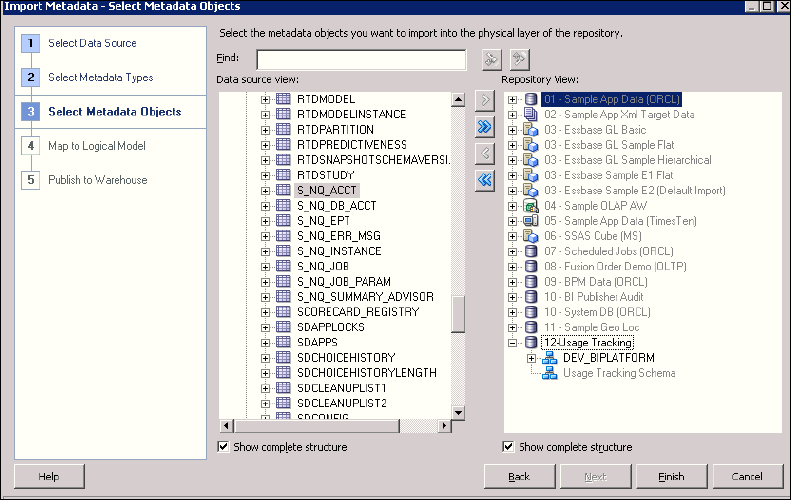Click the scroll down arrow in Data source view
This screenshot has height=500, width=791.
point(458,413)
